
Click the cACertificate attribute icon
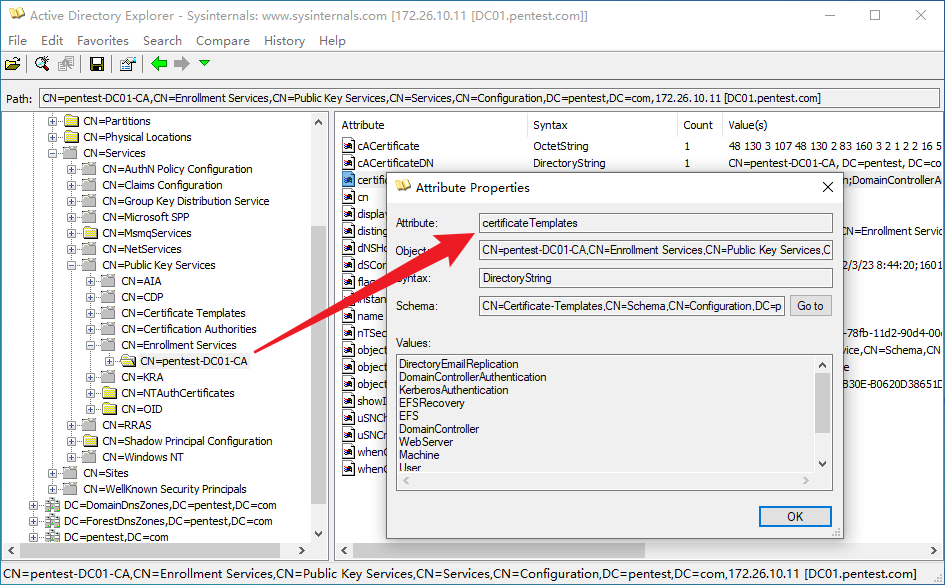pyautogui.click(x=348, y=146)
